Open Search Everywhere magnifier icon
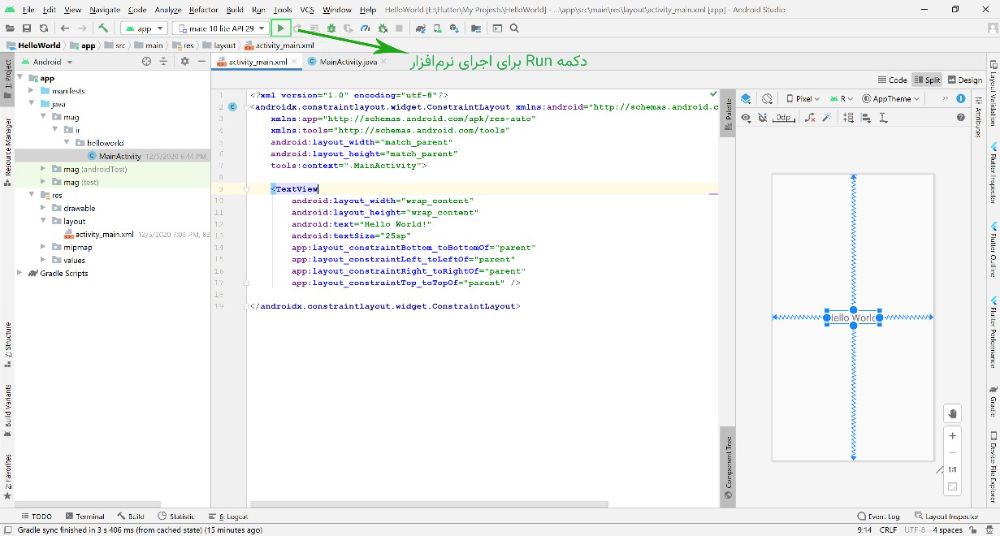The image size is (1000, 536). (x=514, y=28)
